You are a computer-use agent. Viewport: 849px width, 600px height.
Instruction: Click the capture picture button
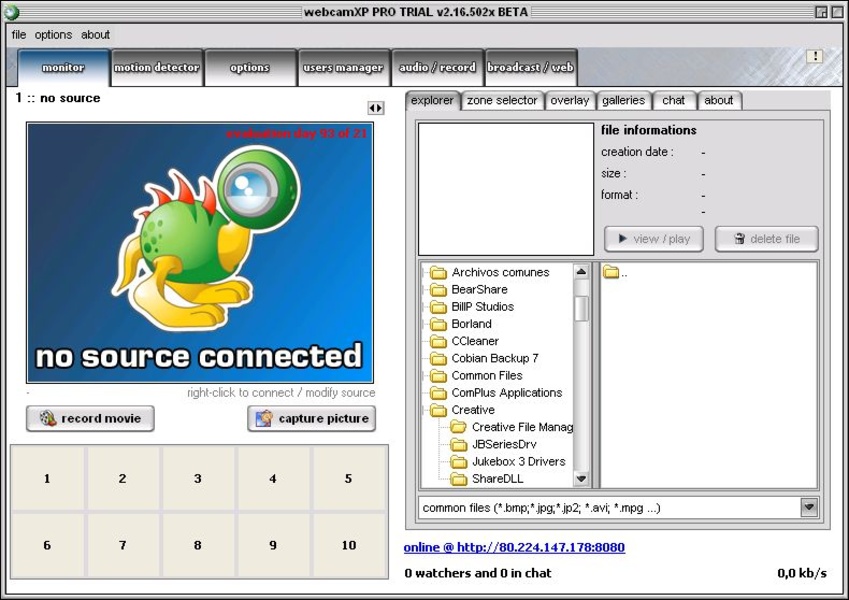coord(311,419)
